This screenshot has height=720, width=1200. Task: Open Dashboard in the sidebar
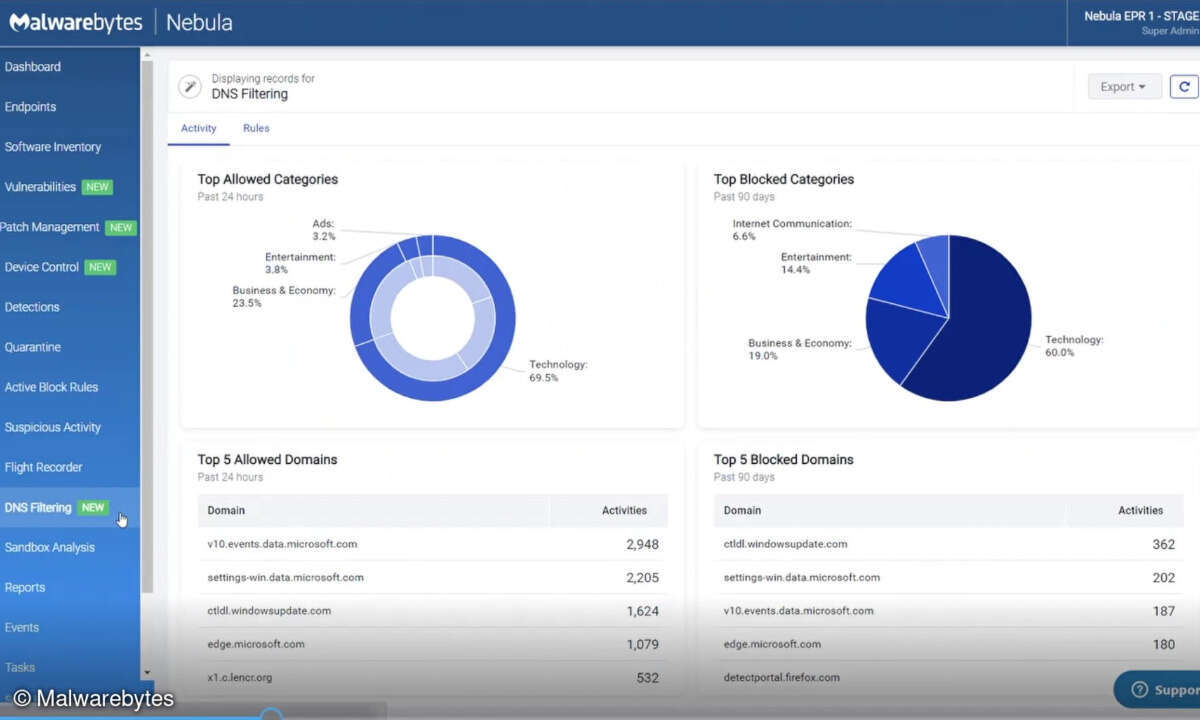tap(33, 67)
